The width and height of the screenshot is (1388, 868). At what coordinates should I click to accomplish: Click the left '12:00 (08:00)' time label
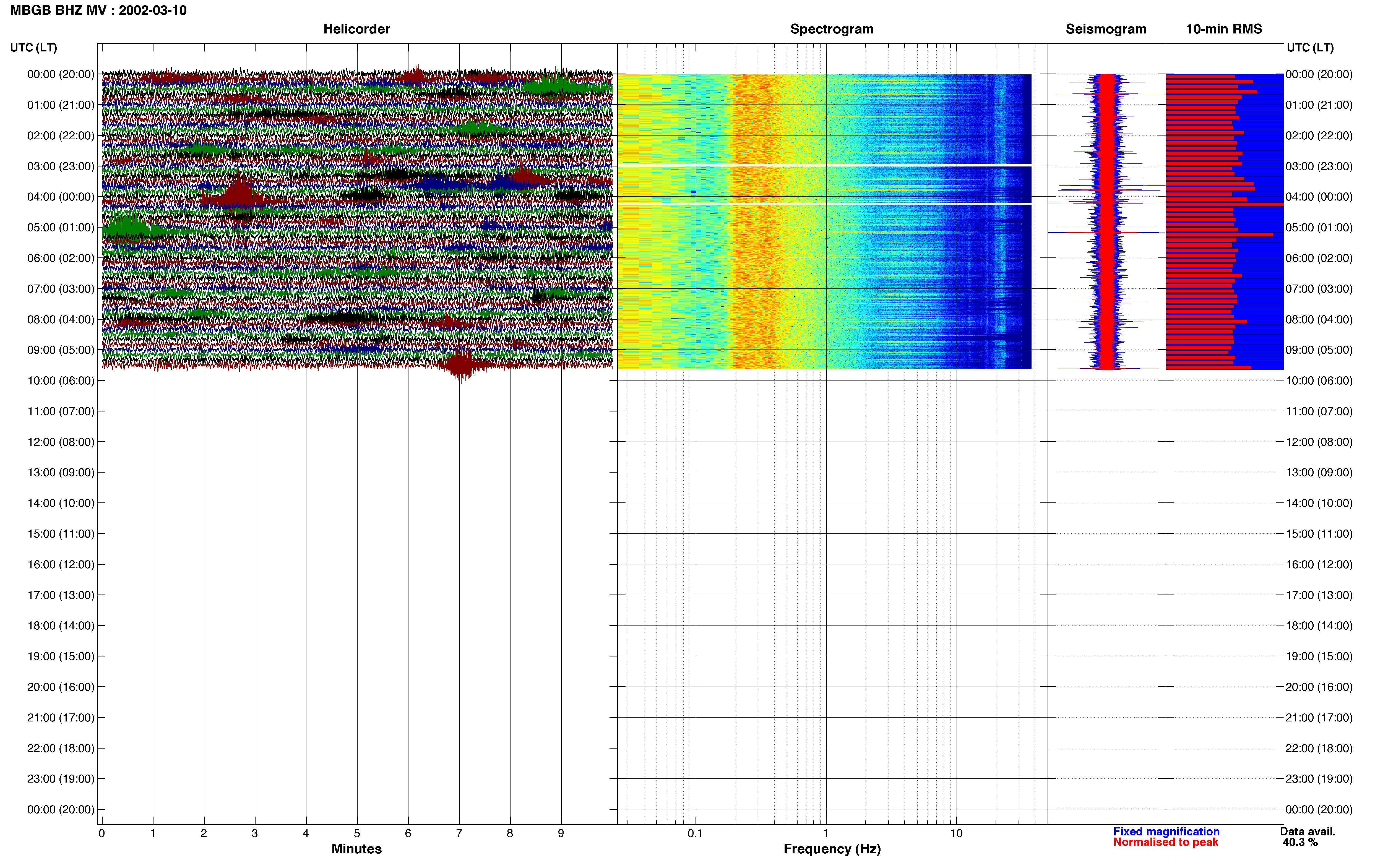(61, 442)
